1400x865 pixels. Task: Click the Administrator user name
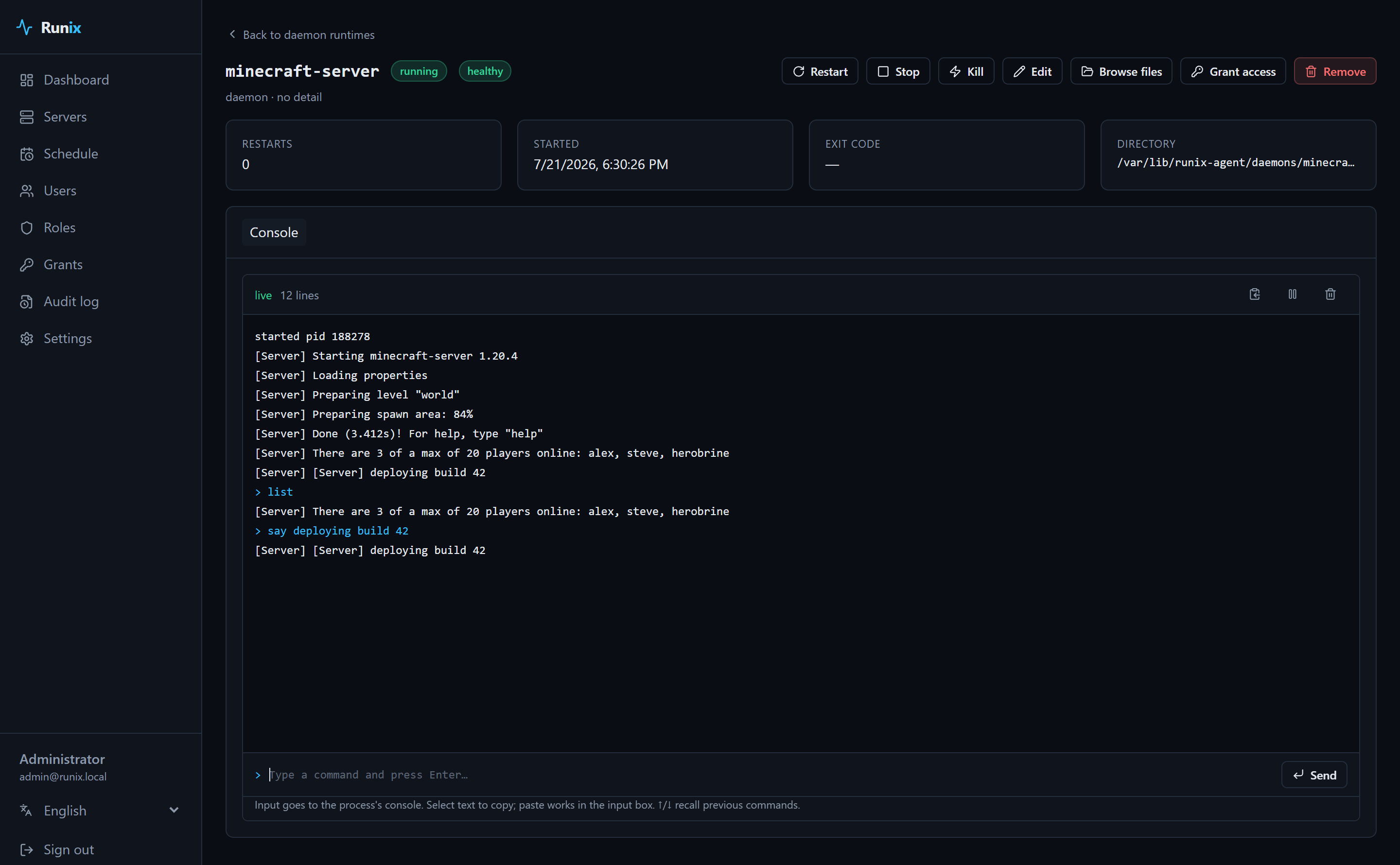pos(62,759)
